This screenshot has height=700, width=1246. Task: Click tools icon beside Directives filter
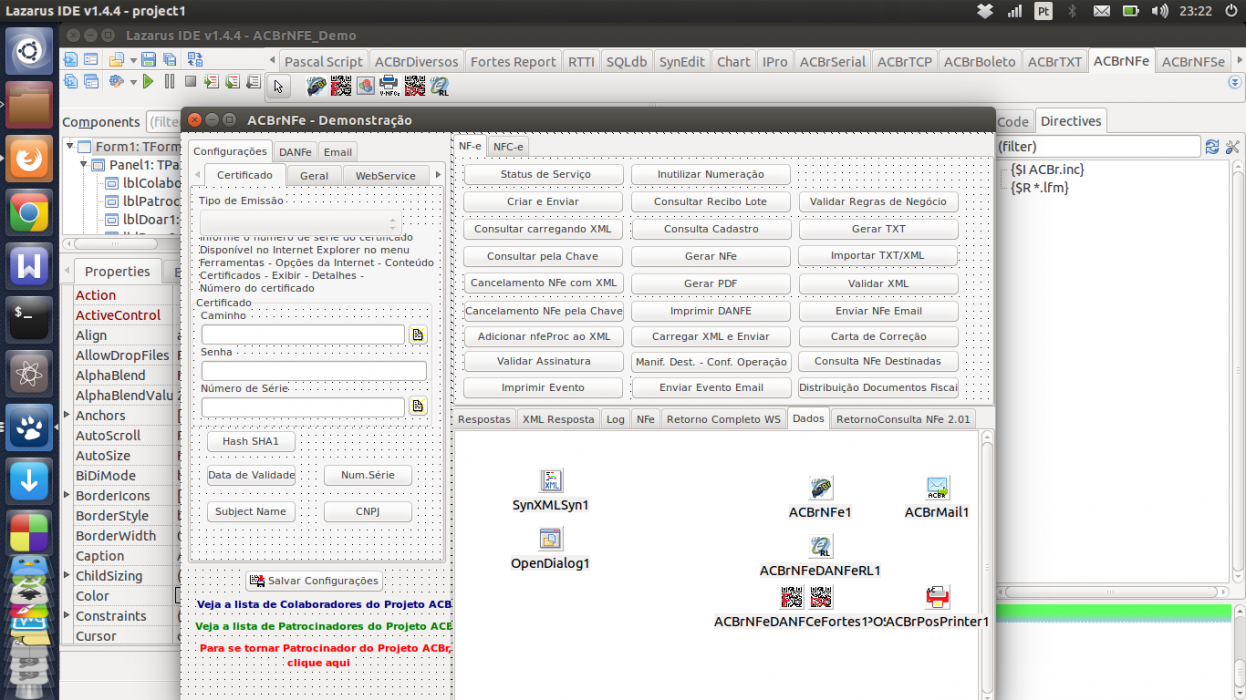coord(1232,147)
